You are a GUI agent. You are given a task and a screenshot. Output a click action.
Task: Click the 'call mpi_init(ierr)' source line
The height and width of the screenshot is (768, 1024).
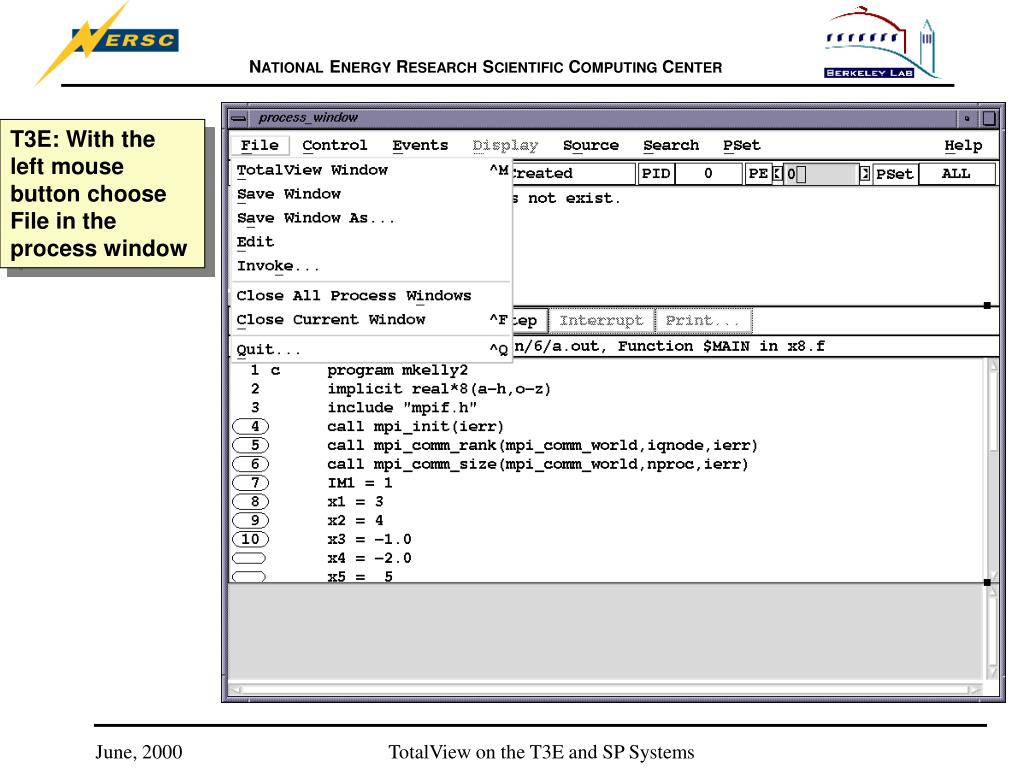[x=415, y=427]
